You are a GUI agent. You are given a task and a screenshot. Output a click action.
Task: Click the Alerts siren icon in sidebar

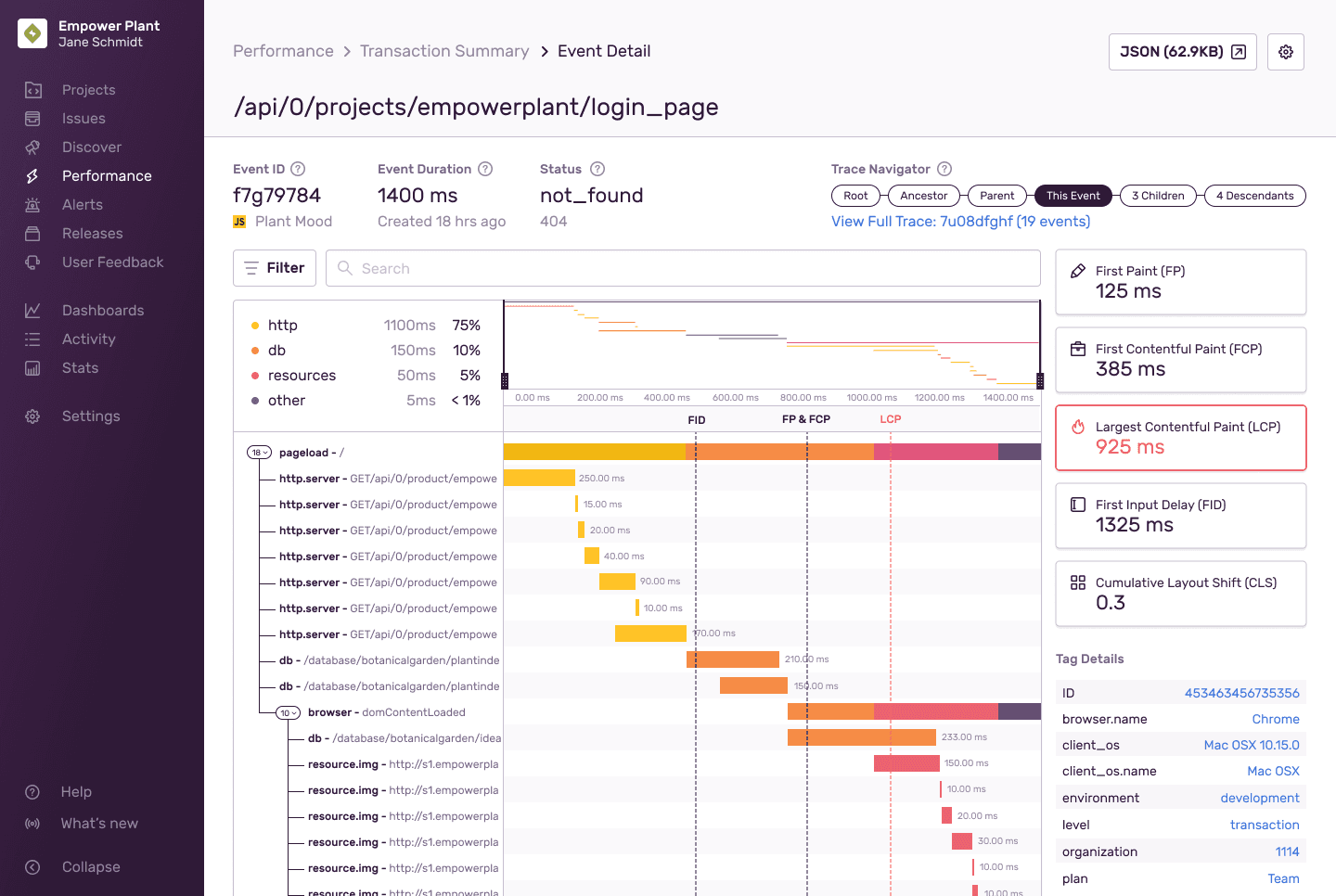click(32, 205)
